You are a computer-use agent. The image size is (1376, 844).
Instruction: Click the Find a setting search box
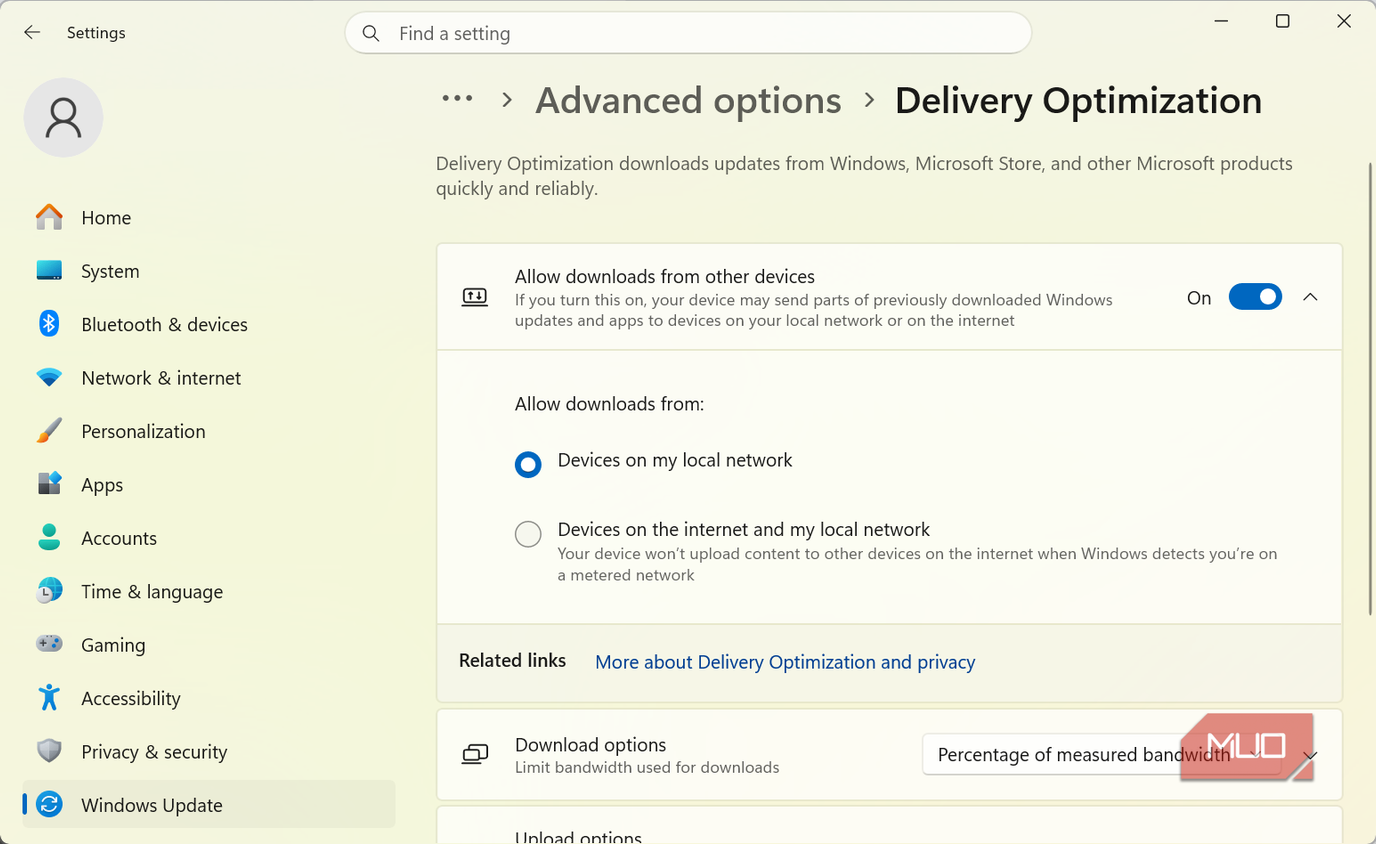click(688, 33)
